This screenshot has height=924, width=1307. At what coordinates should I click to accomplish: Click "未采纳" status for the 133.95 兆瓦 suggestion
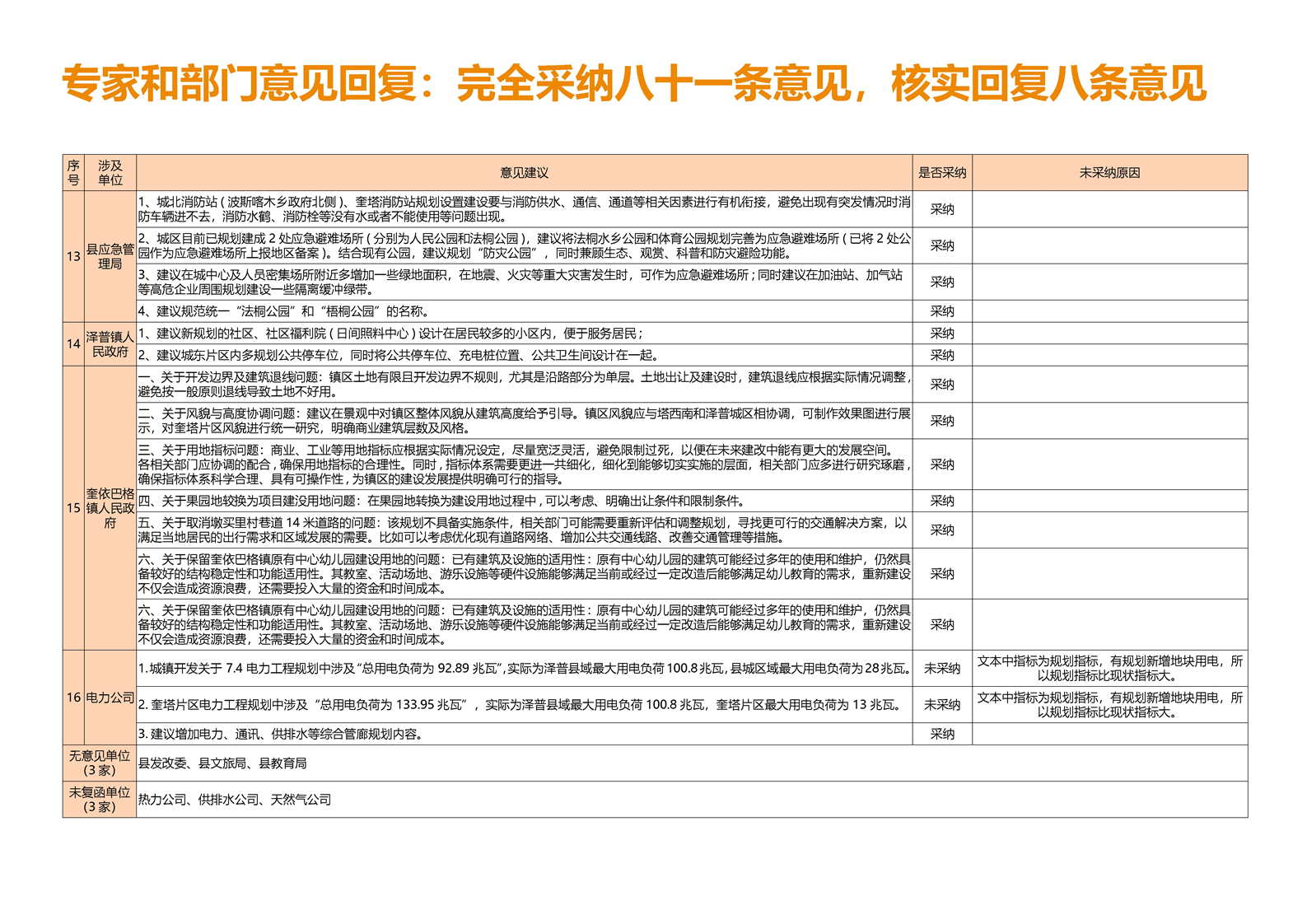pos(942,705)
